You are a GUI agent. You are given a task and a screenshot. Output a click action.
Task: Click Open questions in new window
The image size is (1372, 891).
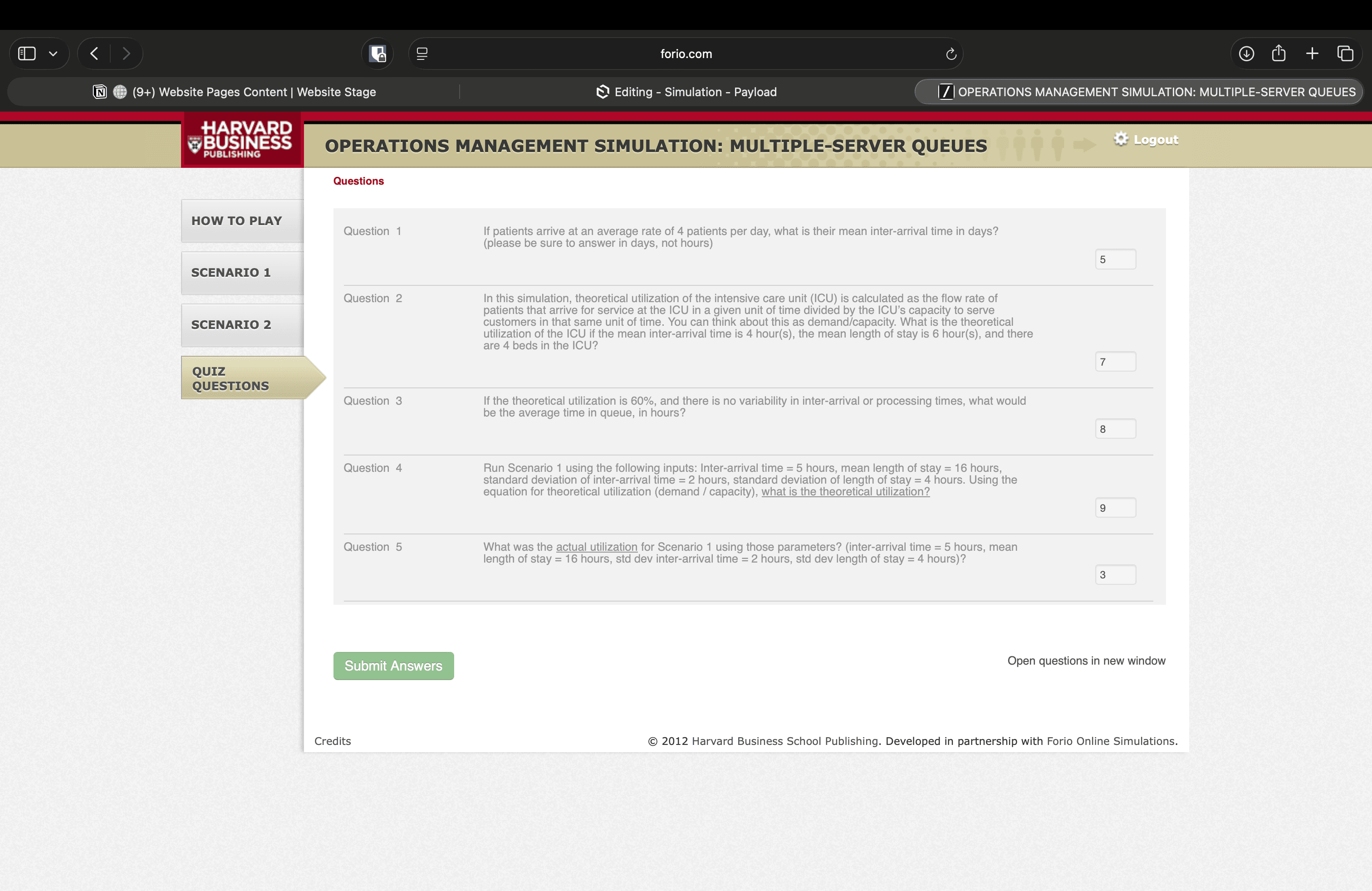point(1086,661)
